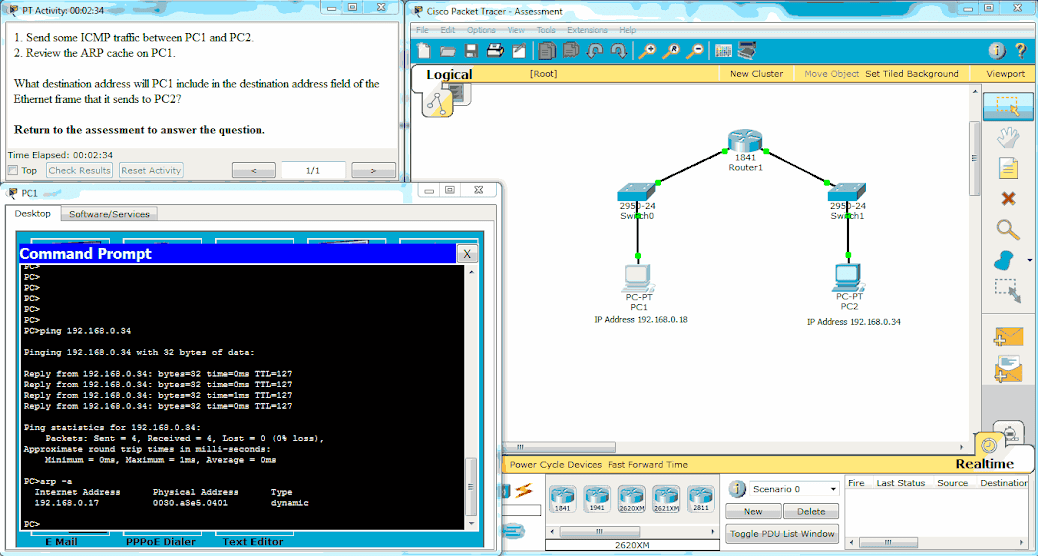
Task: Switch to the Software/Services tab
Action: (109, 214)
